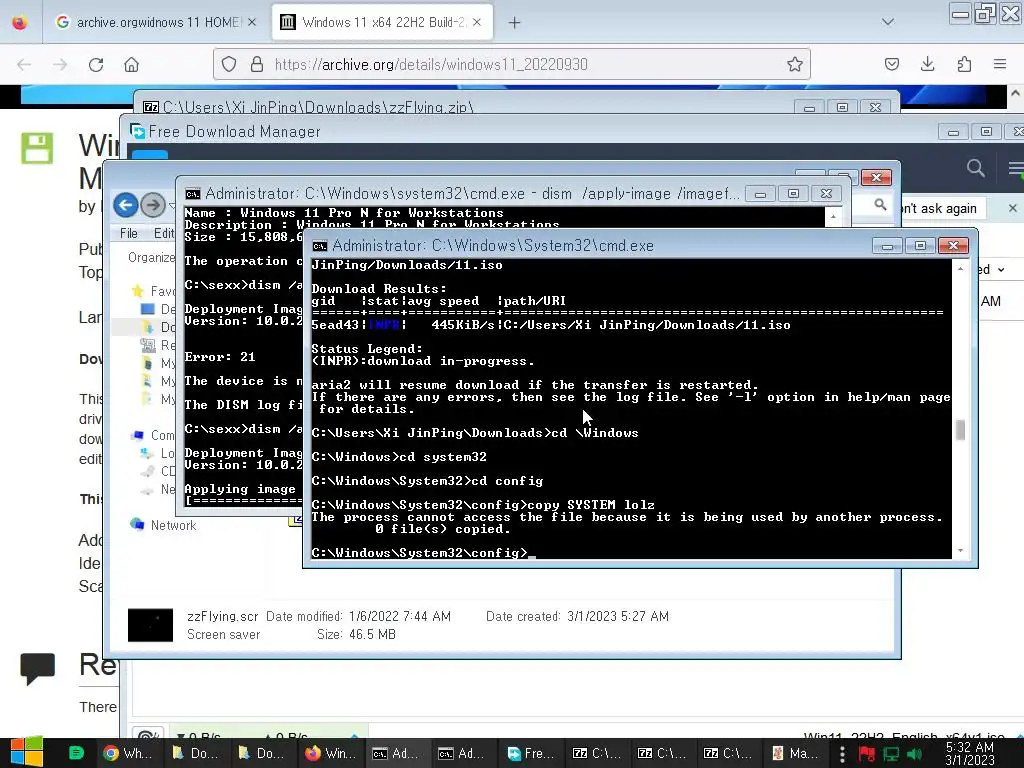Click the Firefox reload page icon

[96, 65]
